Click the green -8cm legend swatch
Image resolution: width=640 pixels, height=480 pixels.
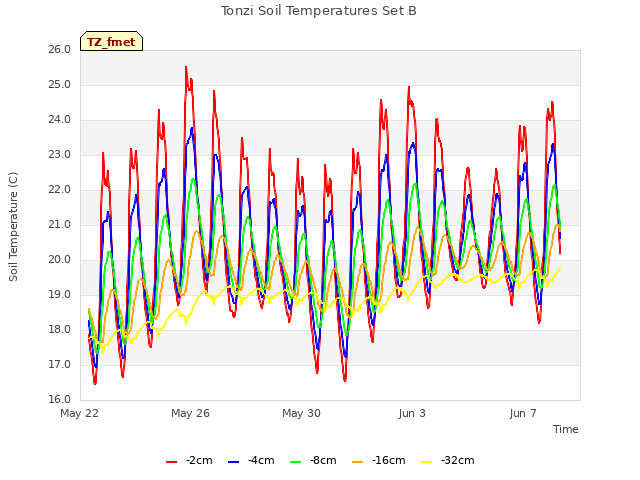coord(296,462)
